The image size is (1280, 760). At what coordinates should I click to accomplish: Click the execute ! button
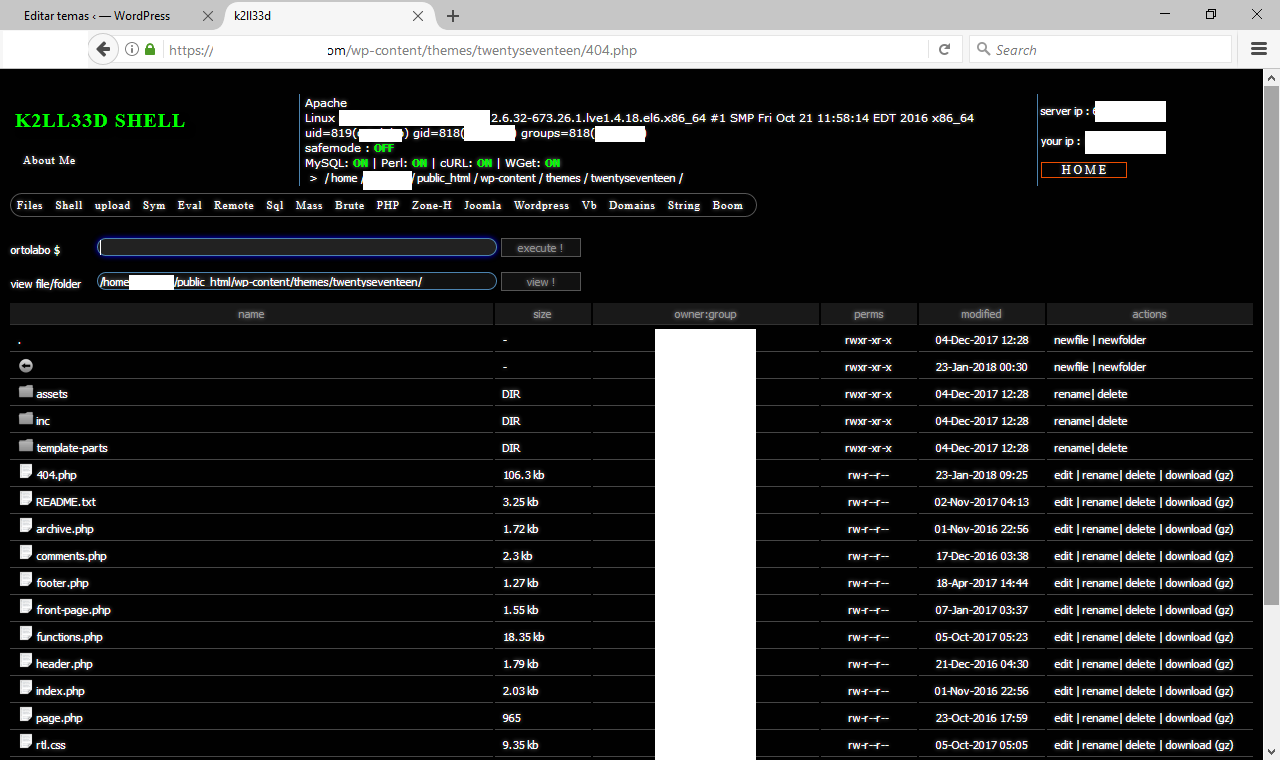click(x=541, y=248)
